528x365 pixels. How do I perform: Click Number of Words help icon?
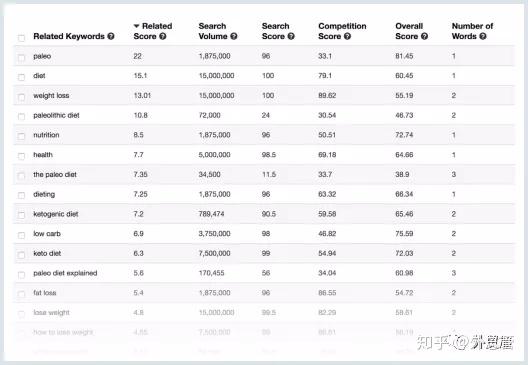(x=483, y=36)
